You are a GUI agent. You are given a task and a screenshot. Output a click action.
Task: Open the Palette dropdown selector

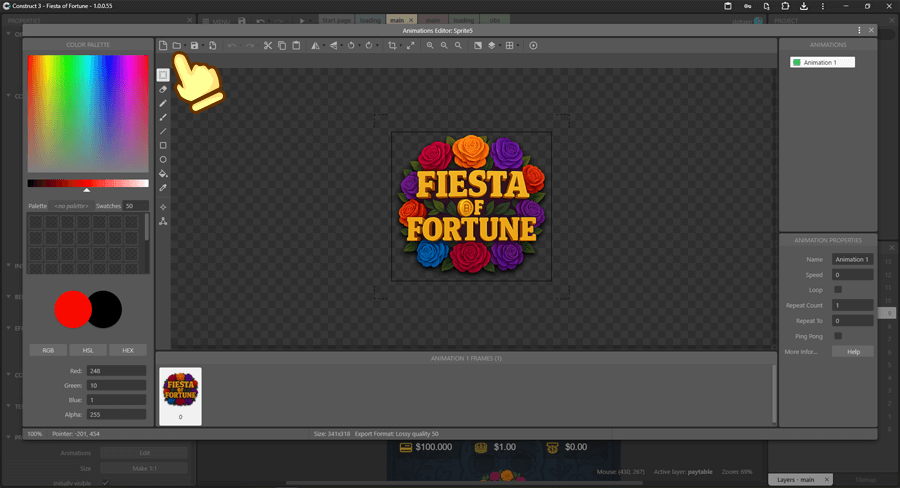(71, 206)
